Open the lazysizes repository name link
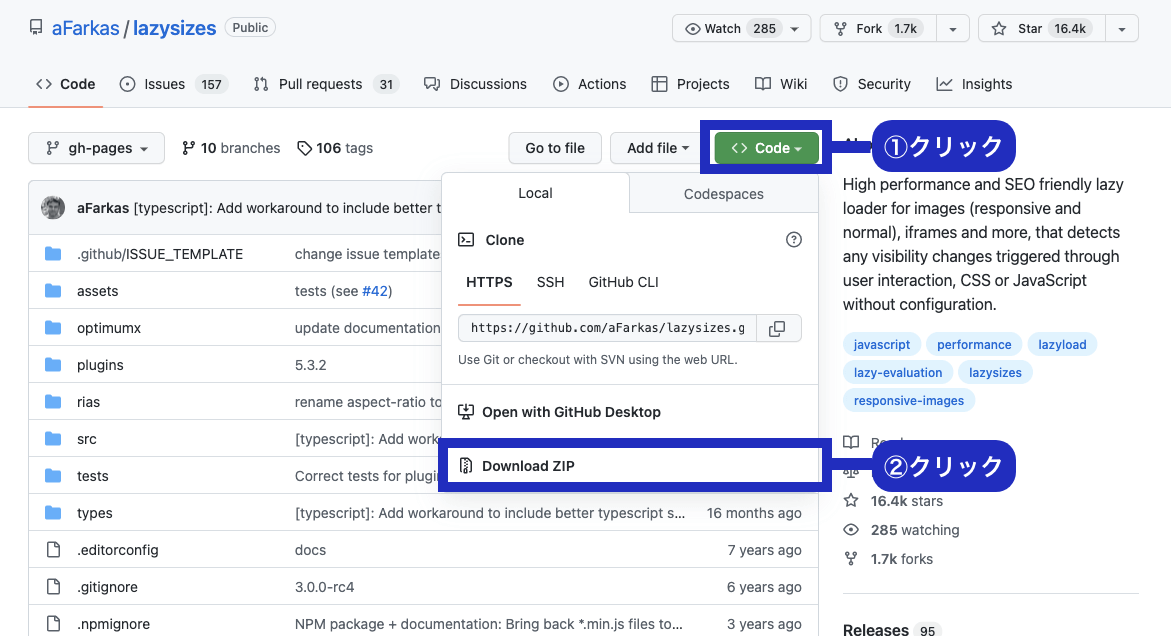 click(175, 28)
